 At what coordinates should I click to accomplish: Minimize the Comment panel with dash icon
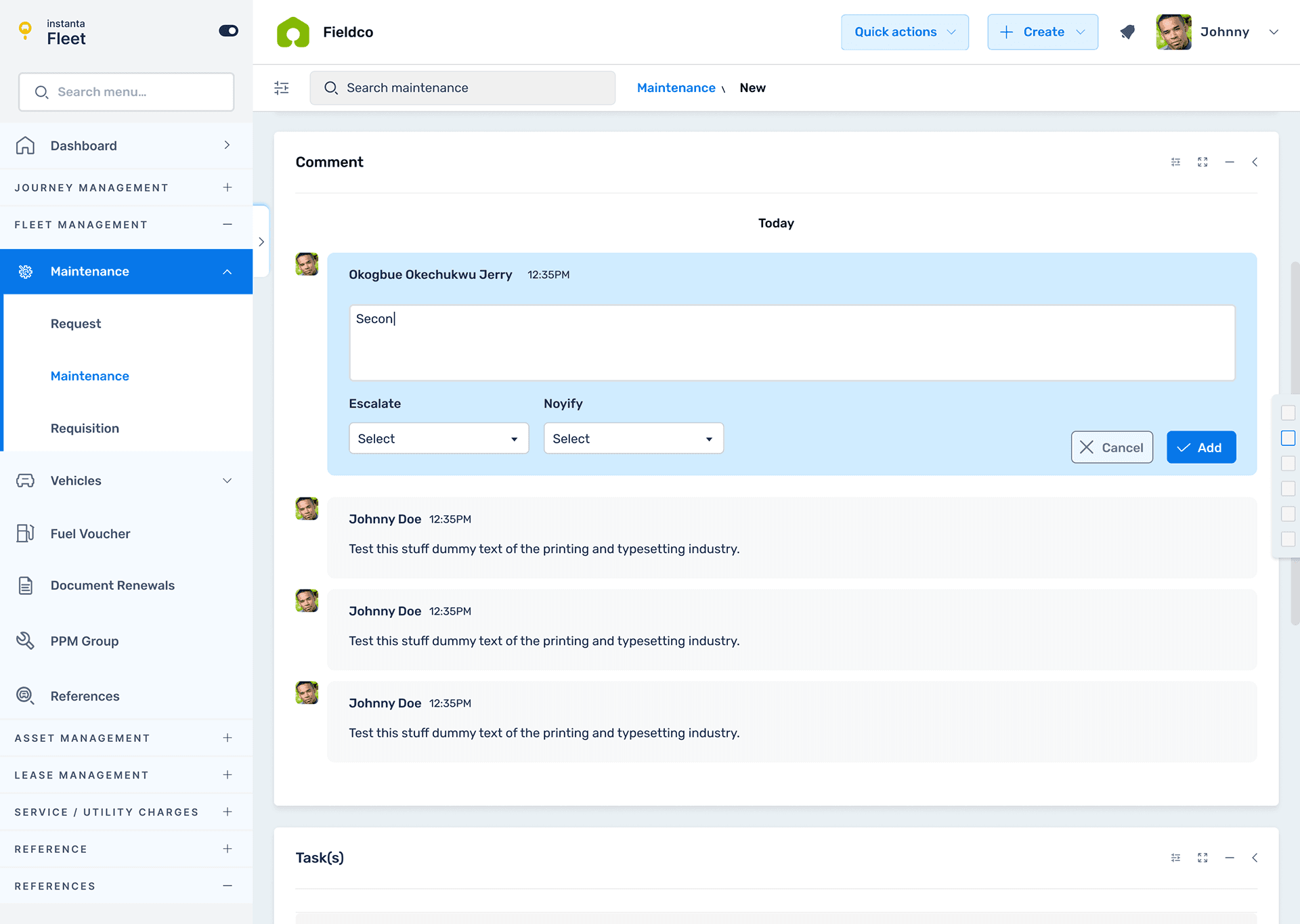pos(1230,162)
